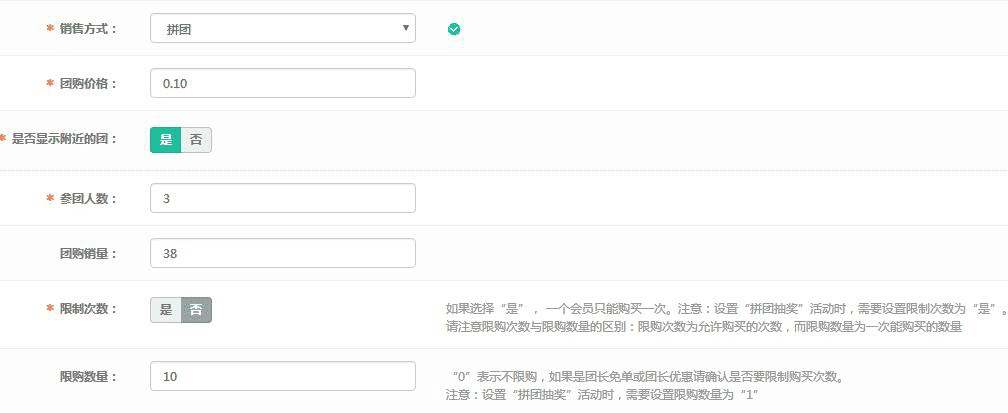
Task: Click the 团购销量 field label
Action: [88, 253]
